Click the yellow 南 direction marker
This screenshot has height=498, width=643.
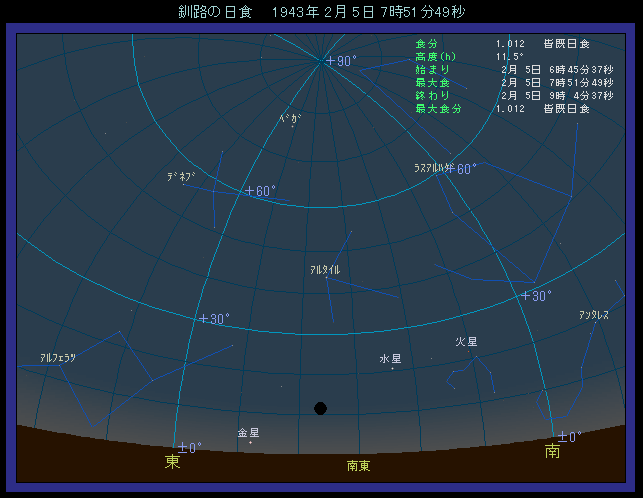(x=552, y=452)
